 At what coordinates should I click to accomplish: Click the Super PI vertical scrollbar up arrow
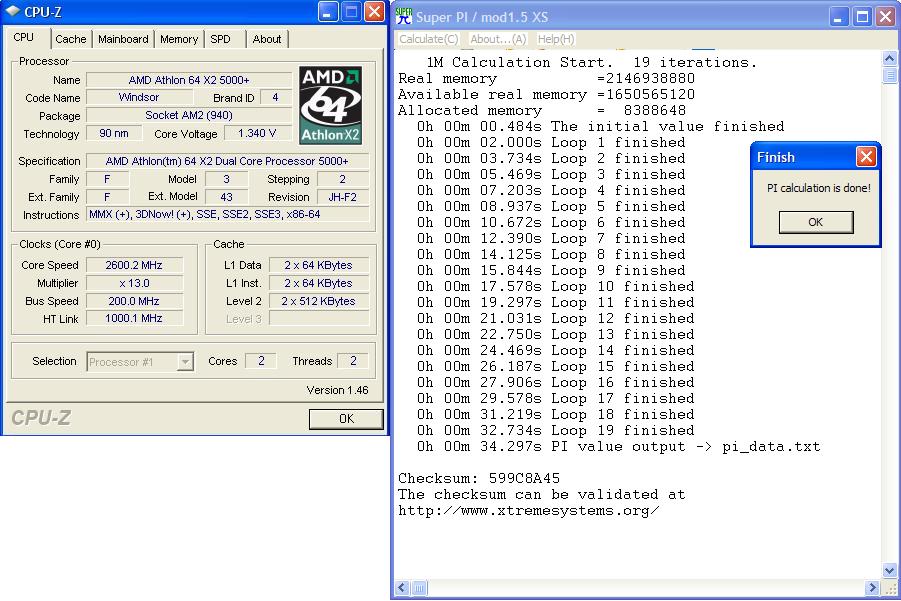889,59
